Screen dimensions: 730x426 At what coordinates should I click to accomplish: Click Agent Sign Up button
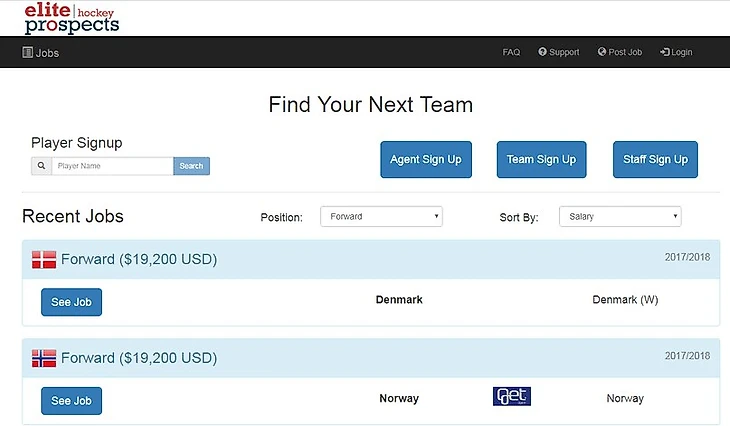[426, 160]
